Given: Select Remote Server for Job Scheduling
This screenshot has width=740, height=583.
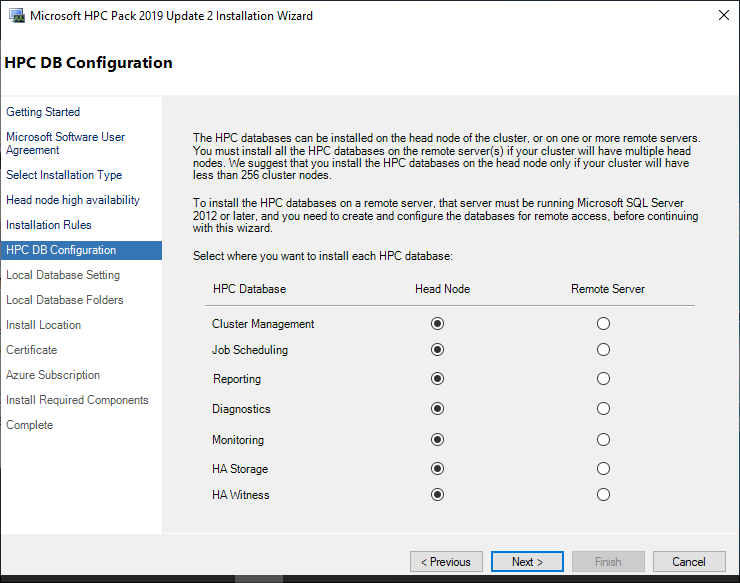Looking at the screenshot, I should pyautogui.click(x=603, y=350).
